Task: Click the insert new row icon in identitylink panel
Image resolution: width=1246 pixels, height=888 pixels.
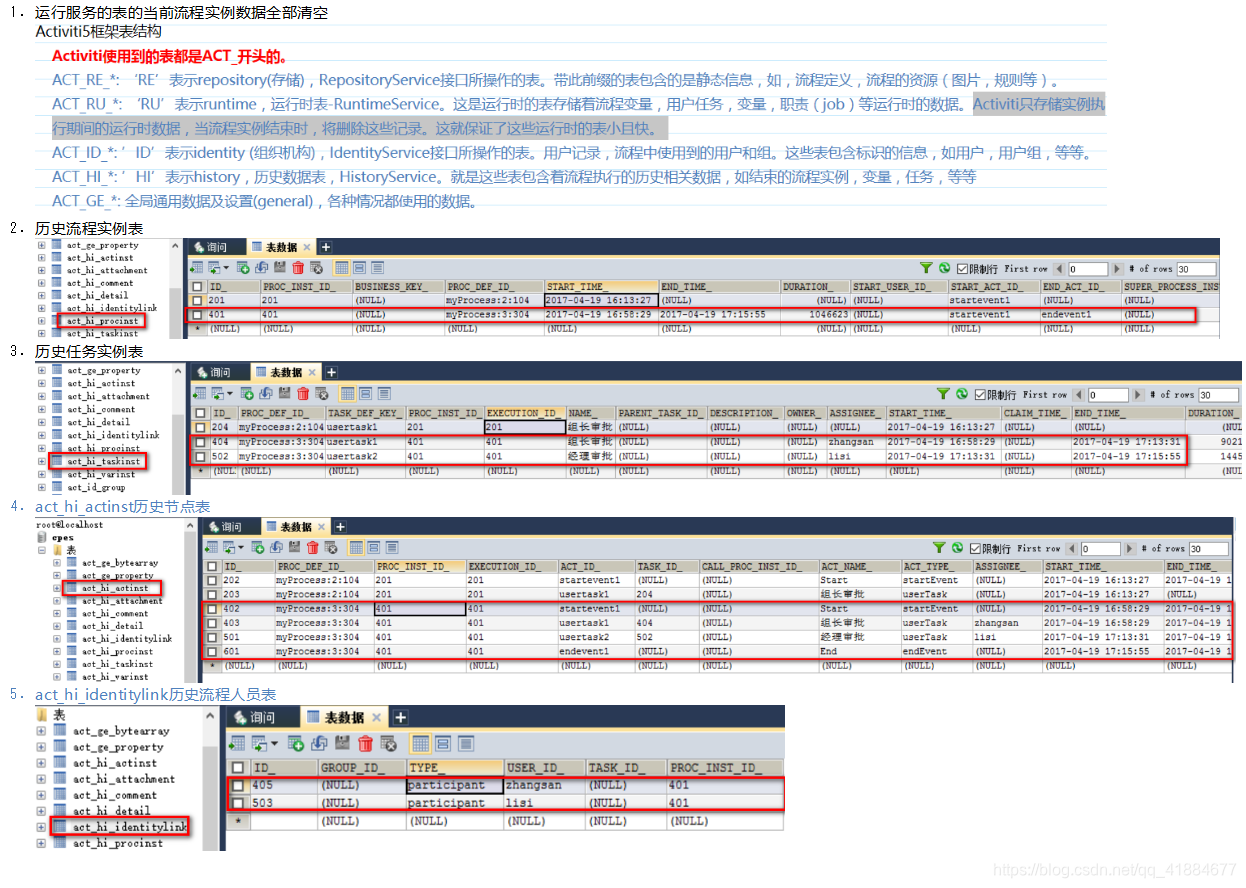Action: pos(296,743)
